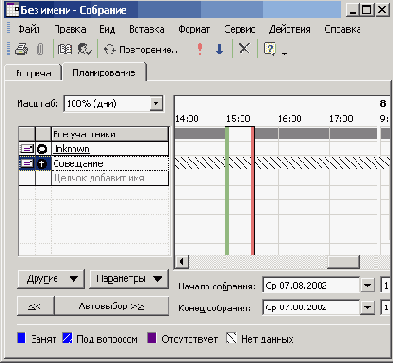Click the Повторение button
The image size is (393, 363).
141,49
